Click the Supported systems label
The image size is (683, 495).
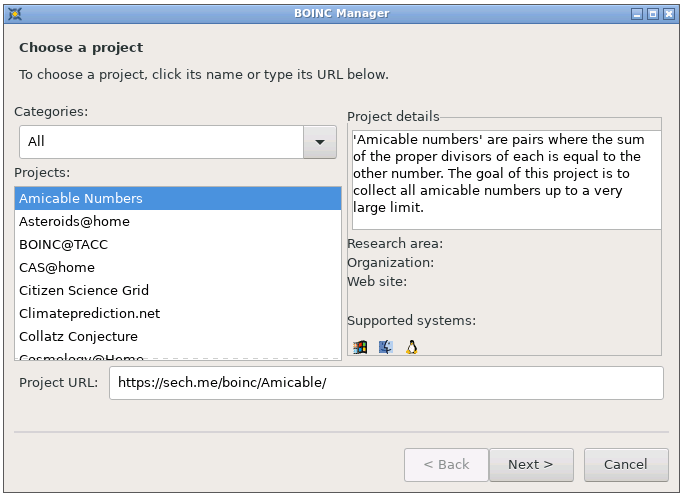point(412,321)
